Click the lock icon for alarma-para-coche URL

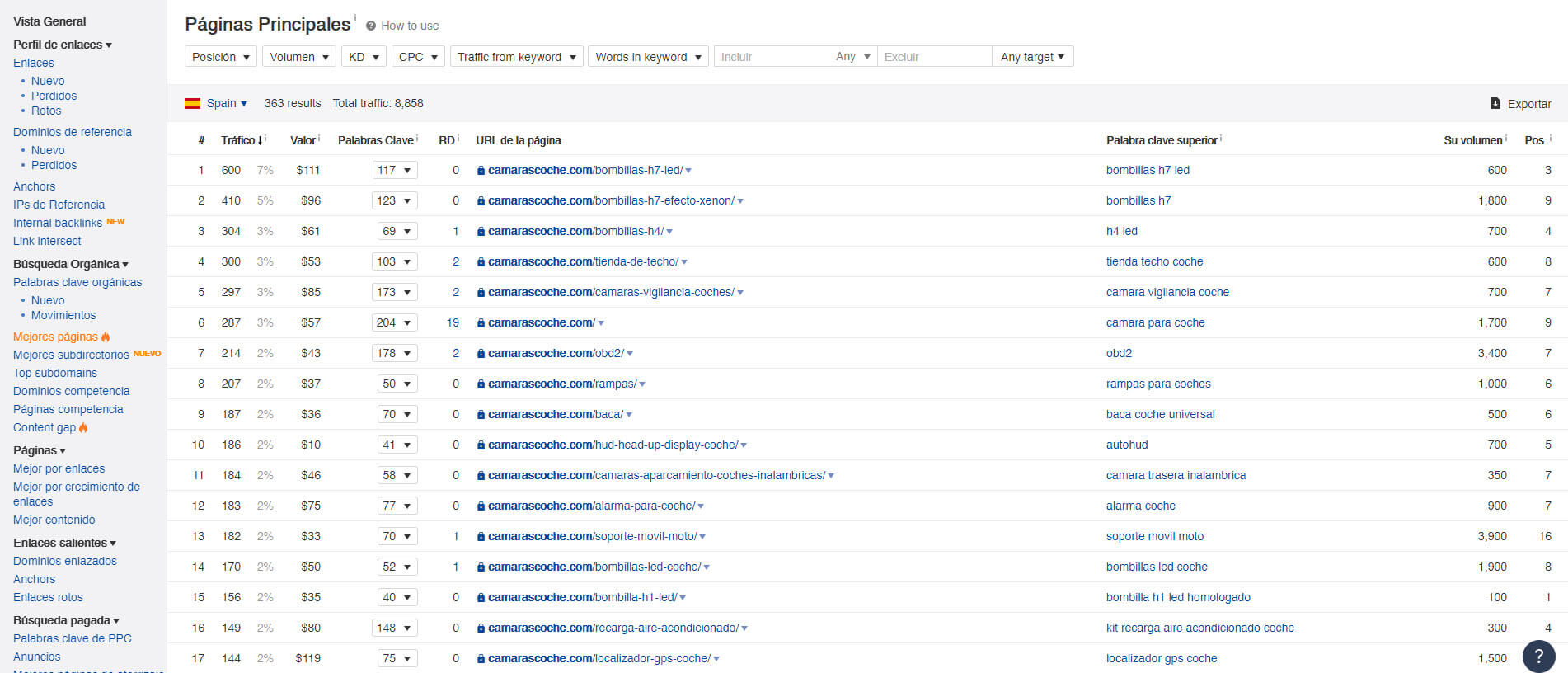click(x=481, y=506)
